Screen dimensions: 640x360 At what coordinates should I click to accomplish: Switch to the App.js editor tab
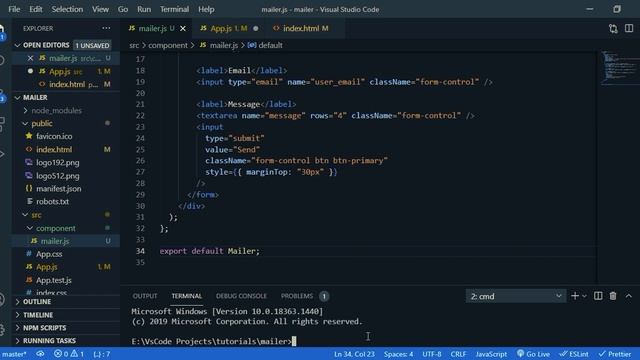tap(229, 29)
